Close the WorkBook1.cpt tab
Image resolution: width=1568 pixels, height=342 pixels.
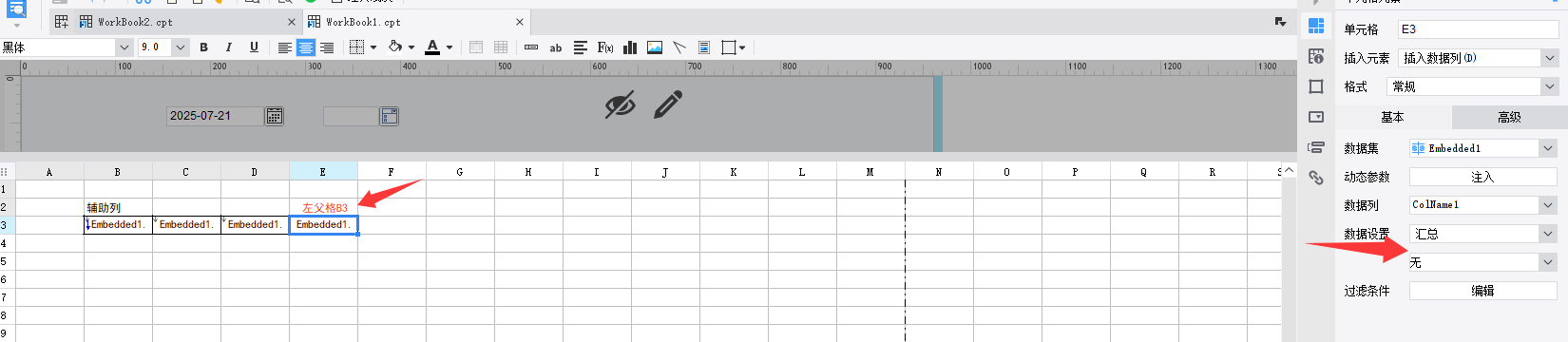point(520,22)
